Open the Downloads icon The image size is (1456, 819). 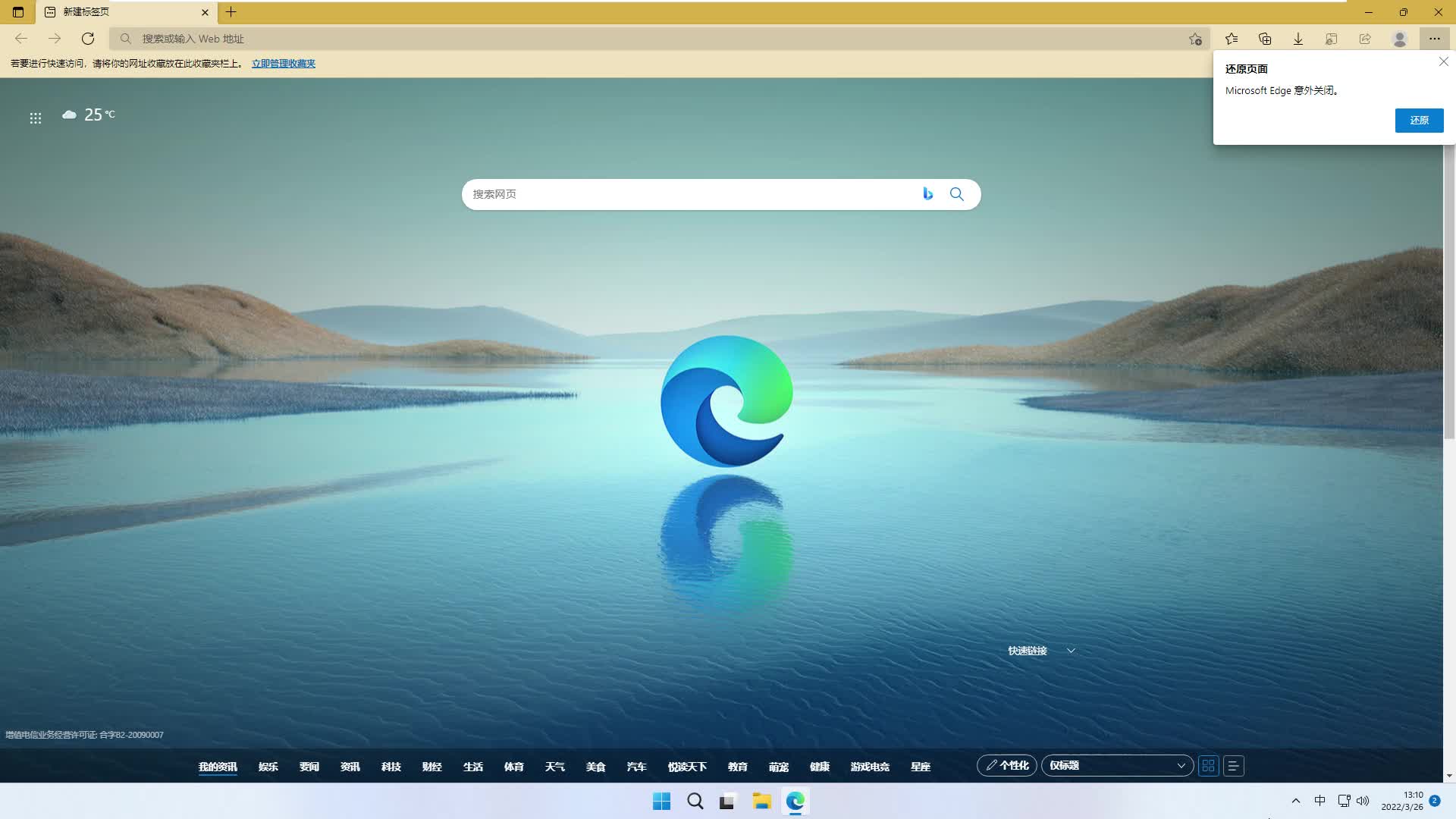(x=1298, y=39)
